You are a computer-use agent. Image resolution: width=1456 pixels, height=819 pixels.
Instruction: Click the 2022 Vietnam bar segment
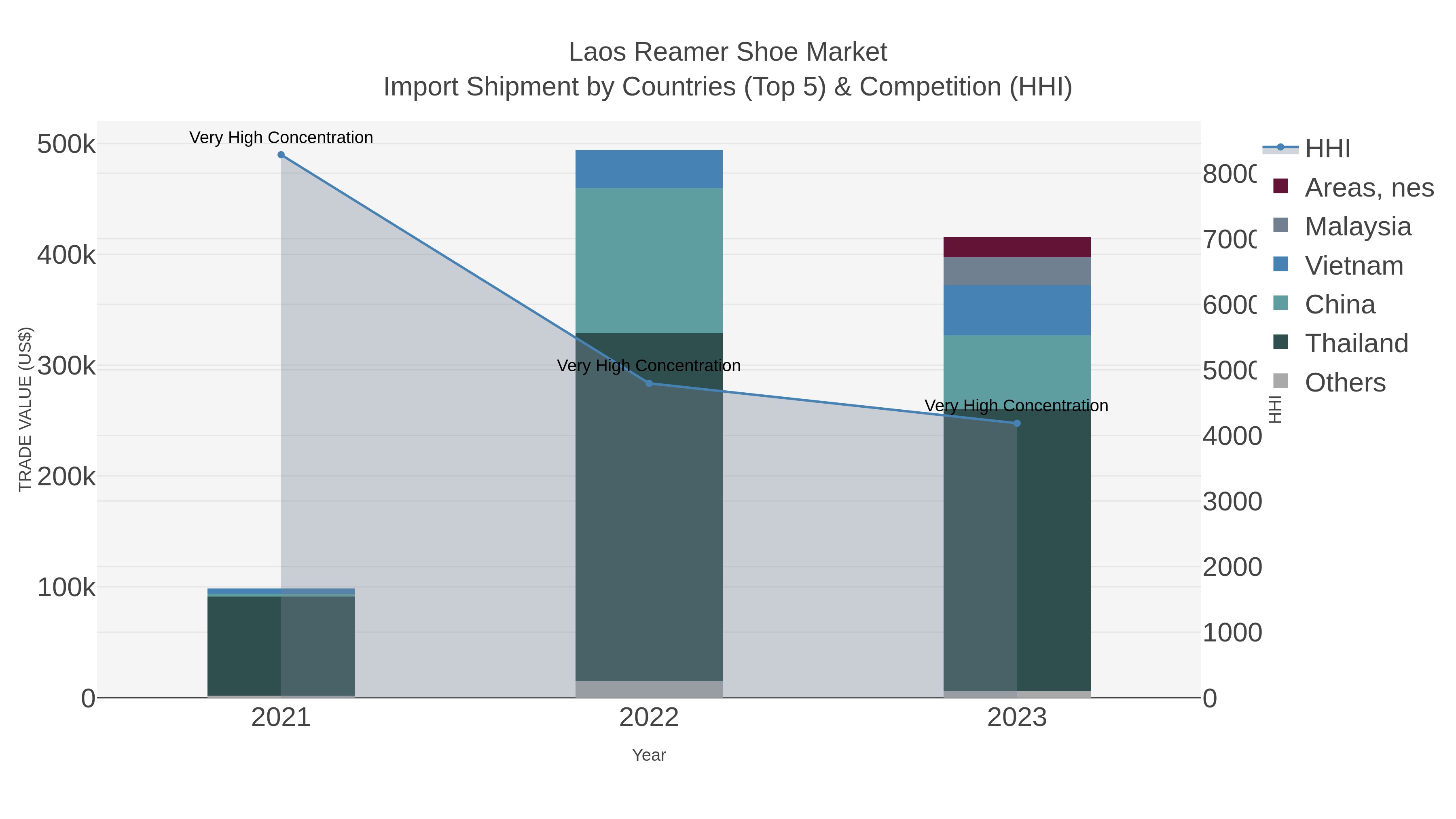click(x=649, y=169)
